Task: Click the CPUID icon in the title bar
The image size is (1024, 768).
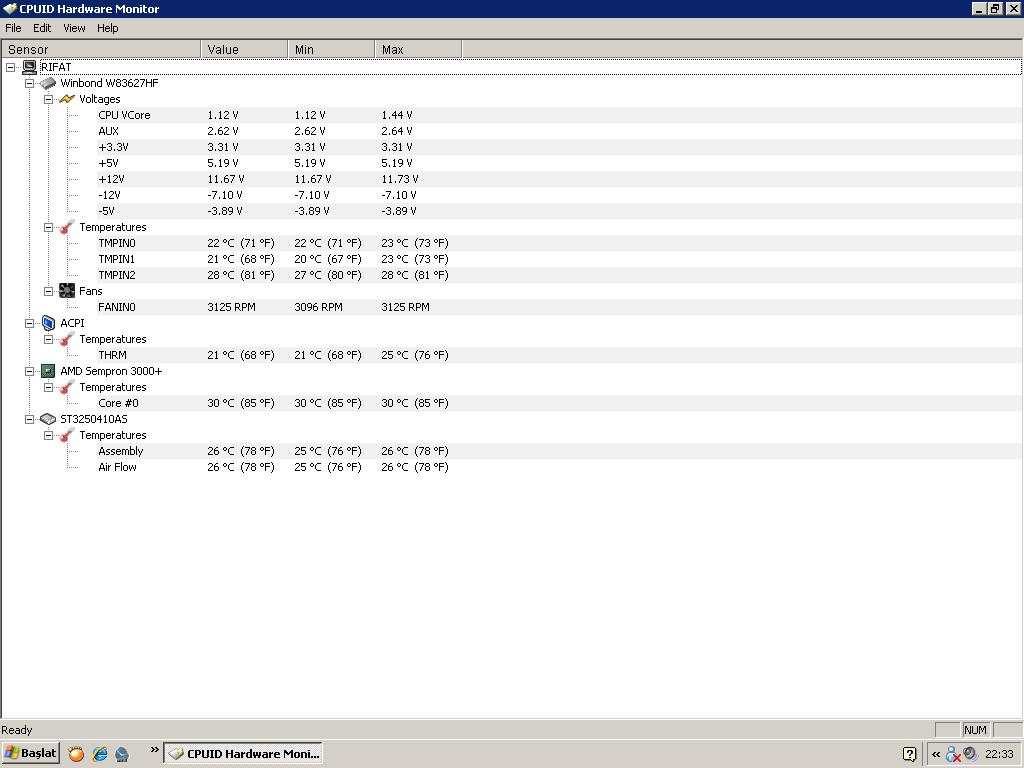Action: pyautogui.click(x=9, y=8)
